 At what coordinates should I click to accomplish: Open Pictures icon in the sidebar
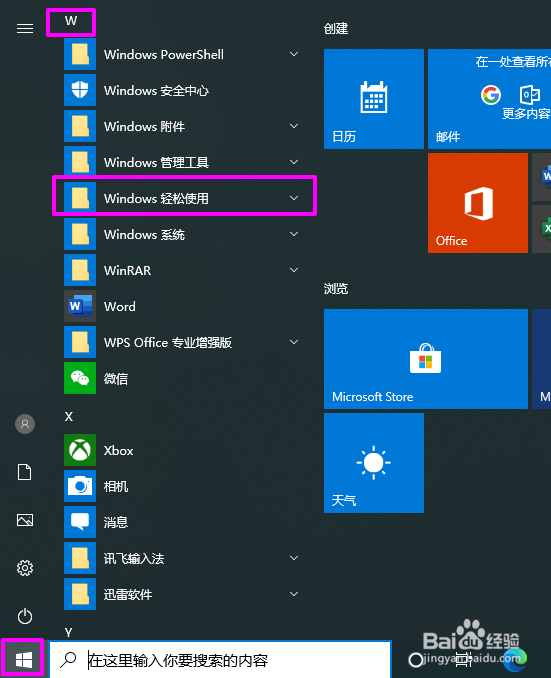[25, 520]
